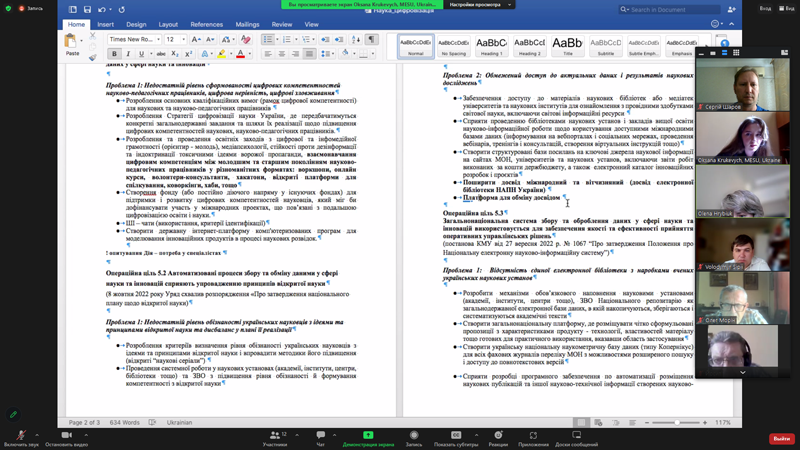Screen dimensions: 800x450
Task: Apply the Subtitle style
Action: click(606, 46)
